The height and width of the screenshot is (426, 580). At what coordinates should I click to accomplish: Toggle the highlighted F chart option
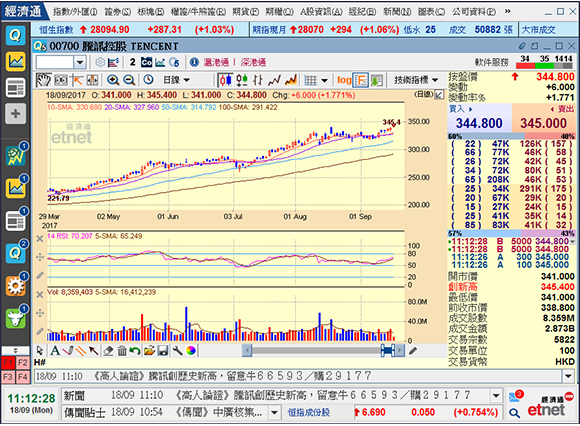click(361, 80)
